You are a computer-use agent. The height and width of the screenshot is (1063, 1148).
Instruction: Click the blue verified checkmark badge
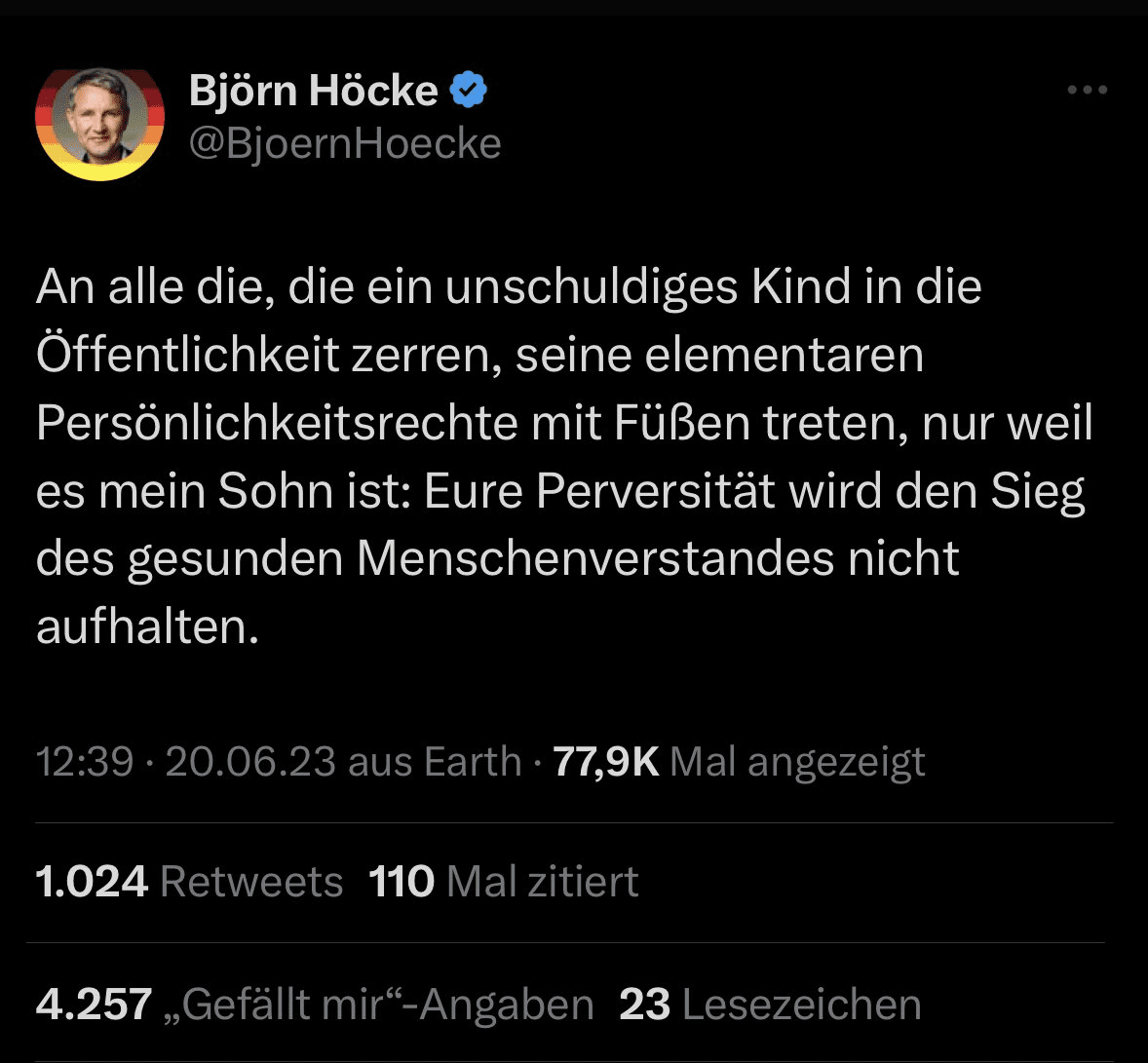tap(469, 91)
